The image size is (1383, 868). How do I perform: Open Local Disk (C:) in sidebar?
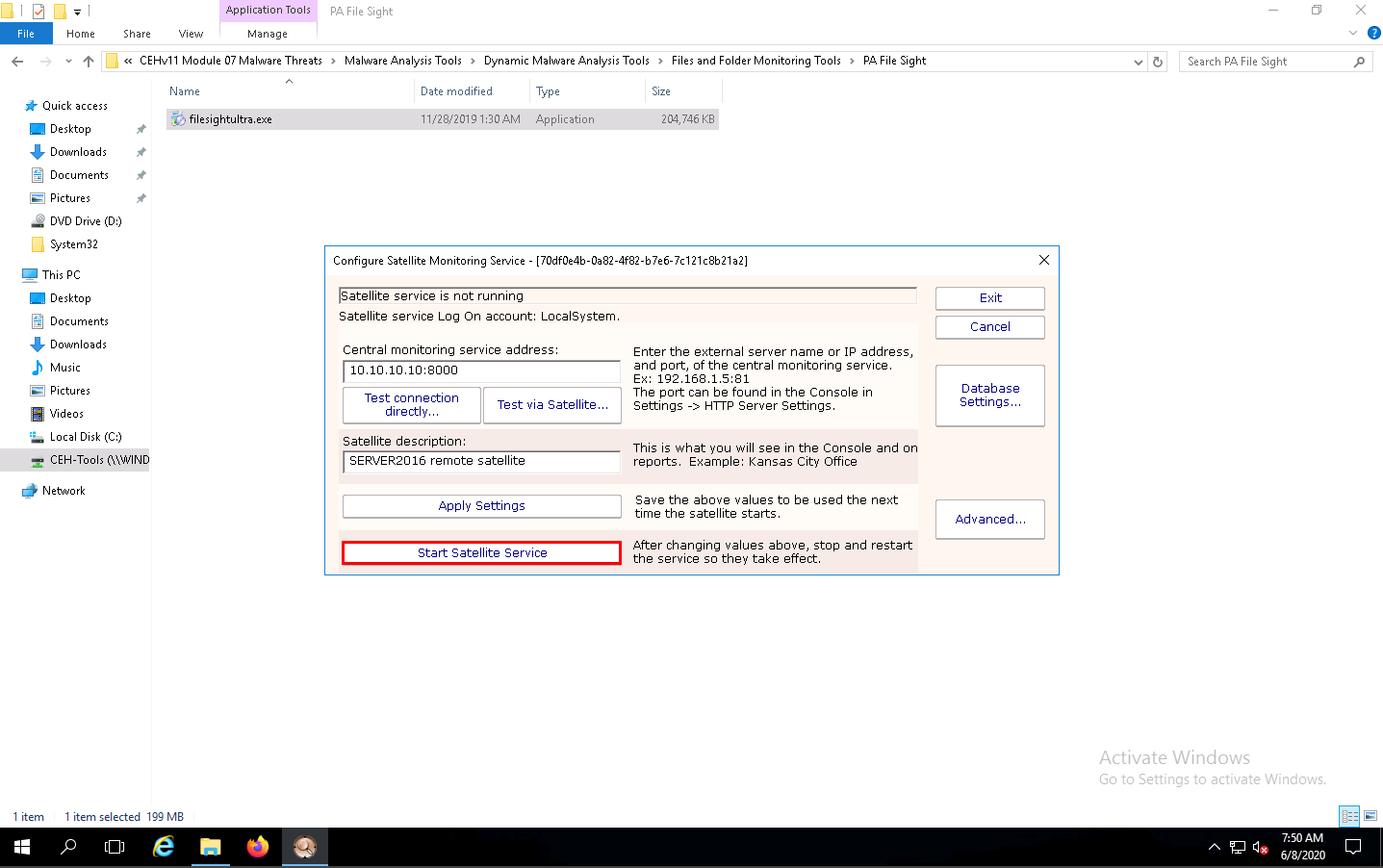pyautogui.click(x=86, y=437)
